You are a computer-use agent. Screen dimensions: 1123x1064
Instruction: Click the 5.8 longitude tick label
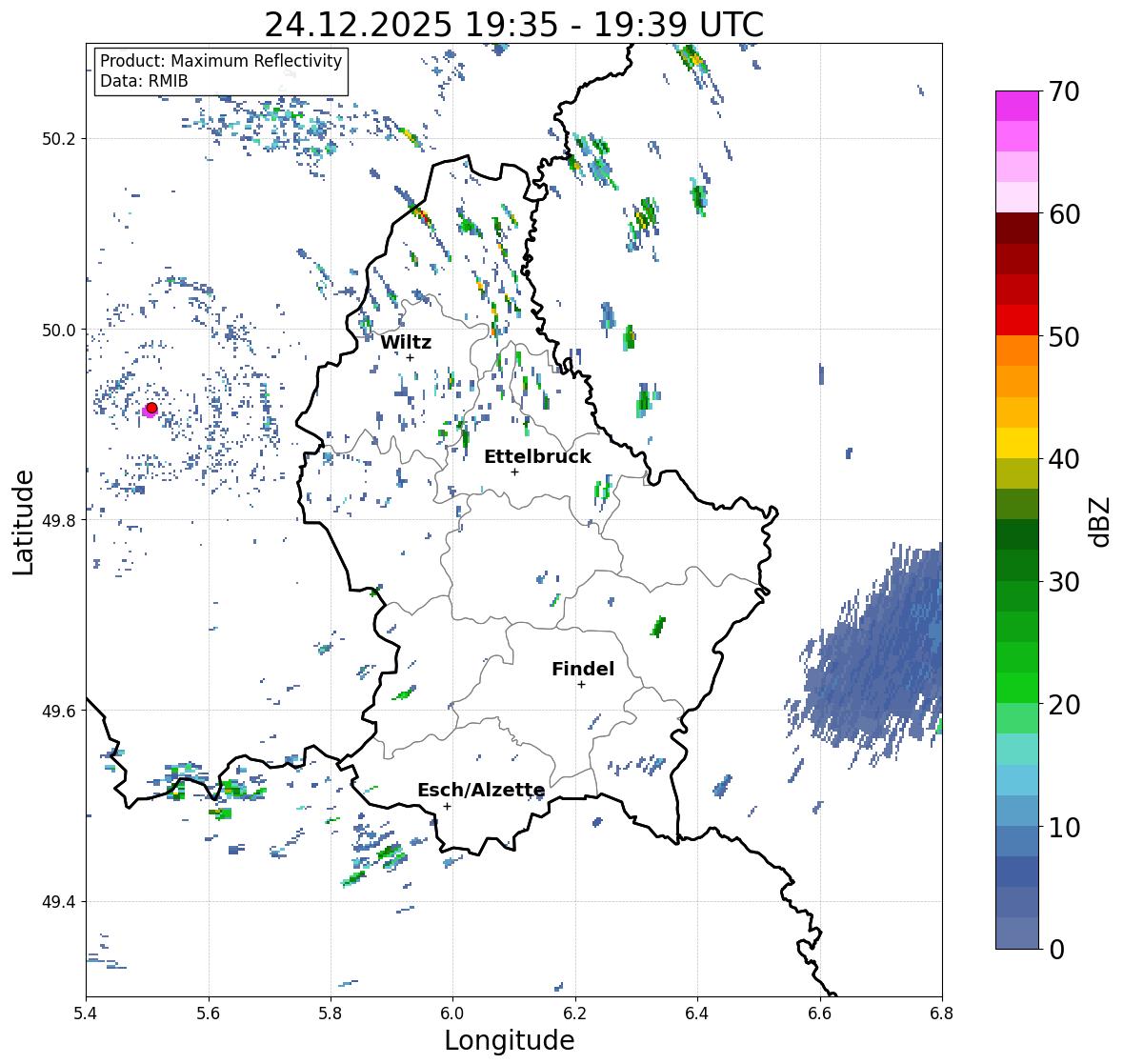[x=331, y=1014]
